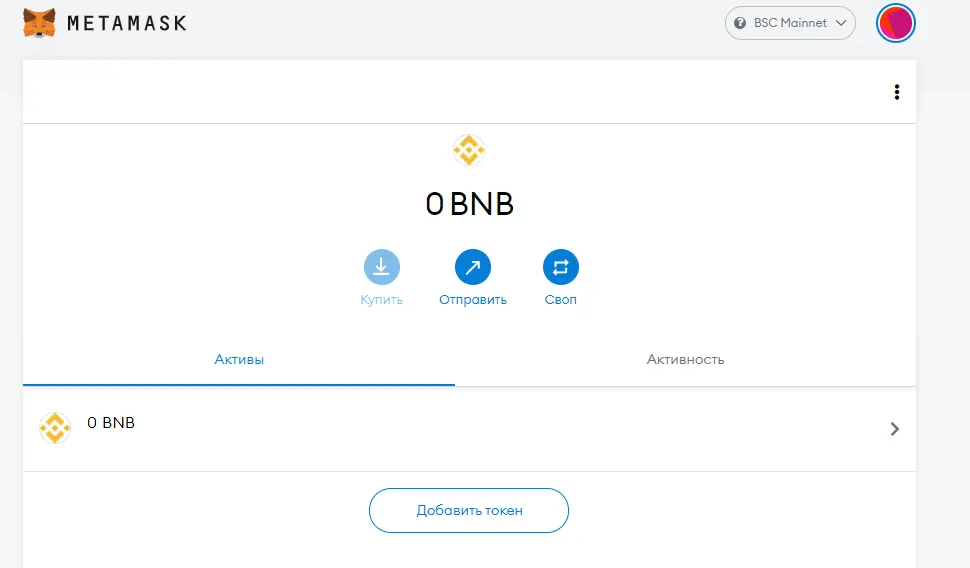Click the Купить download icon
Image resolution: width=970 pixels, height=568 pixels.
point(381,267)
